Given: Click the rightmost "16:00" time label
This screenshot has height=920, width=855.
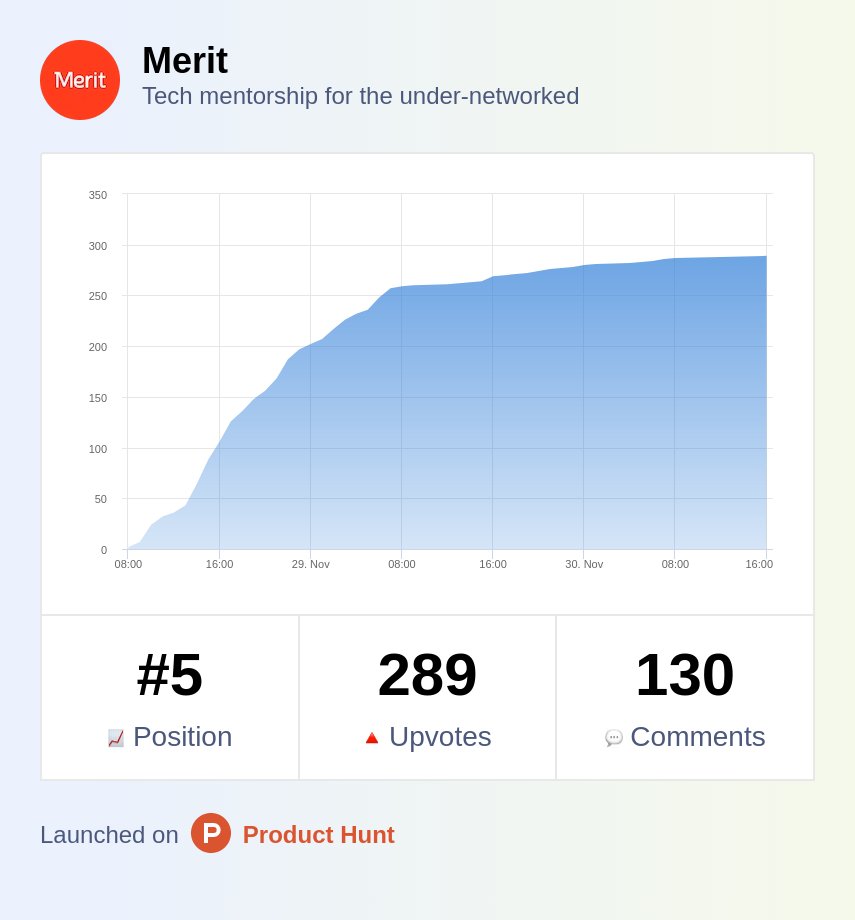Looking at the screenshot, I should point(759,564).
